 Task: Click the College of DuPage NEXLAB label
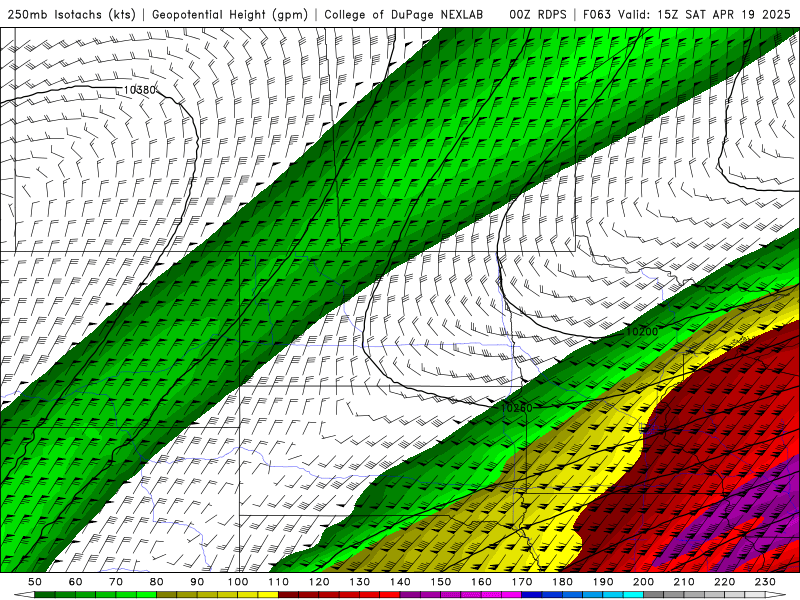[x=404, y=14]
